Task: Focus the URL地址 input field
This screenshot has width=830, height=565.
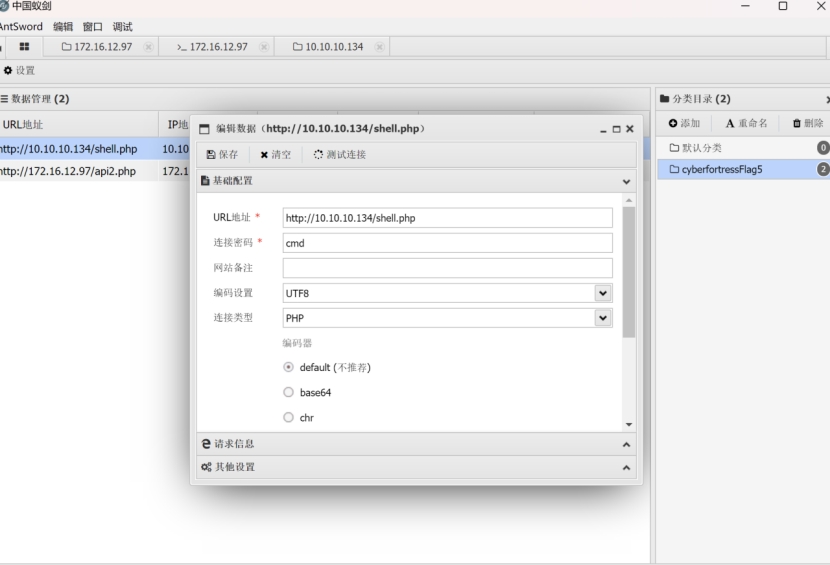Action: pos(447,218)
